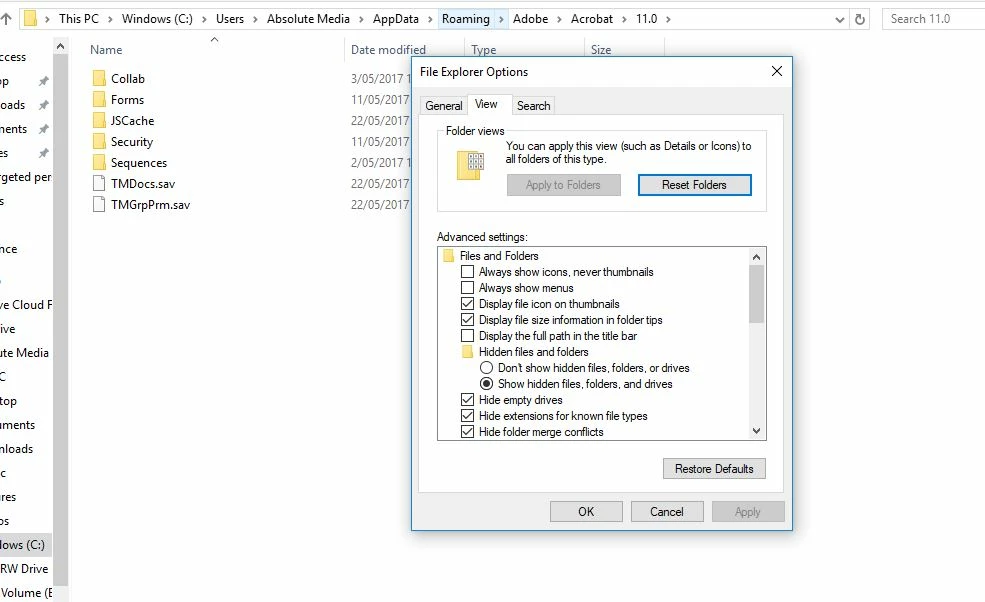Uncheck 'Hide extensions for known file types'
The width and height of the screenshot is (985, 602).
[x=467, y=416]
